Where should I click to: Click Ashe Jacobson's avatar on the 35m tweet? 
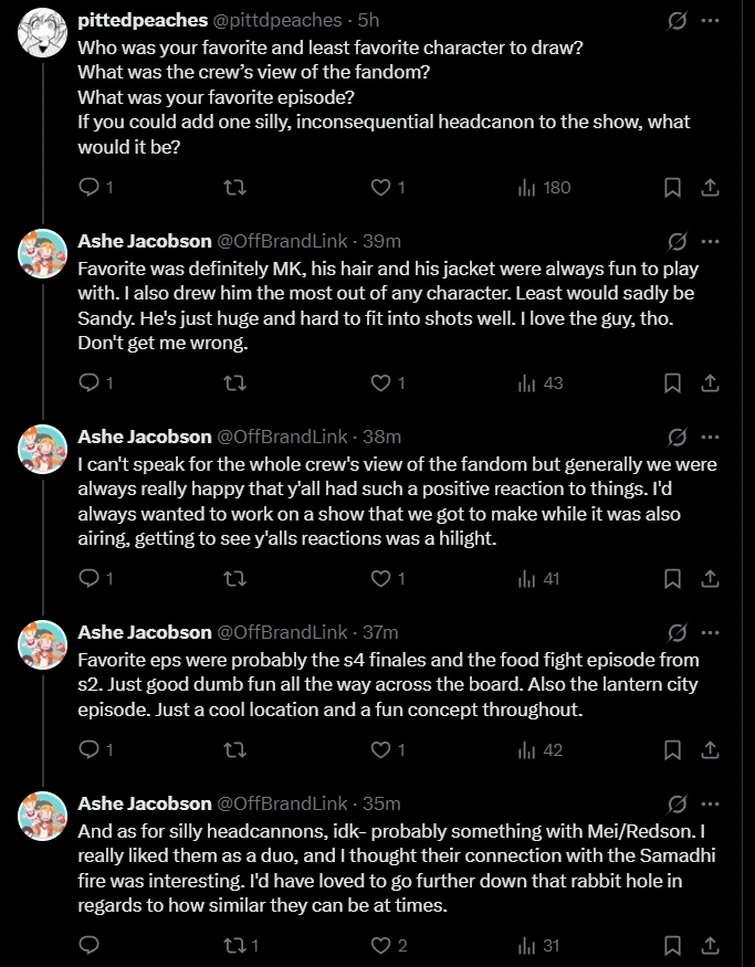[43, 816]
